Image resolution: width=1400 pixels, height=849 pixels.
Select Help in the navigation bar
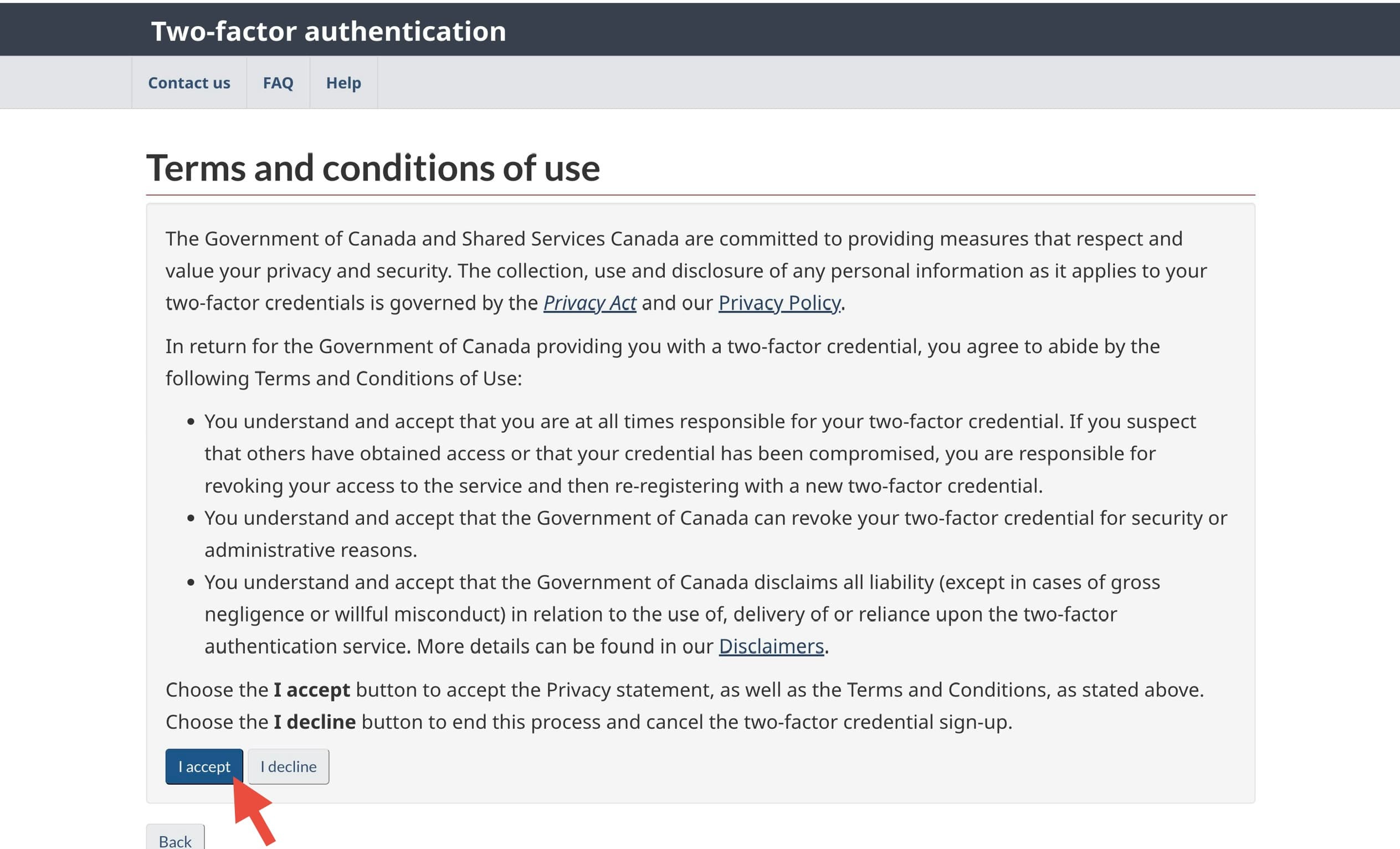tap(343, 83)
